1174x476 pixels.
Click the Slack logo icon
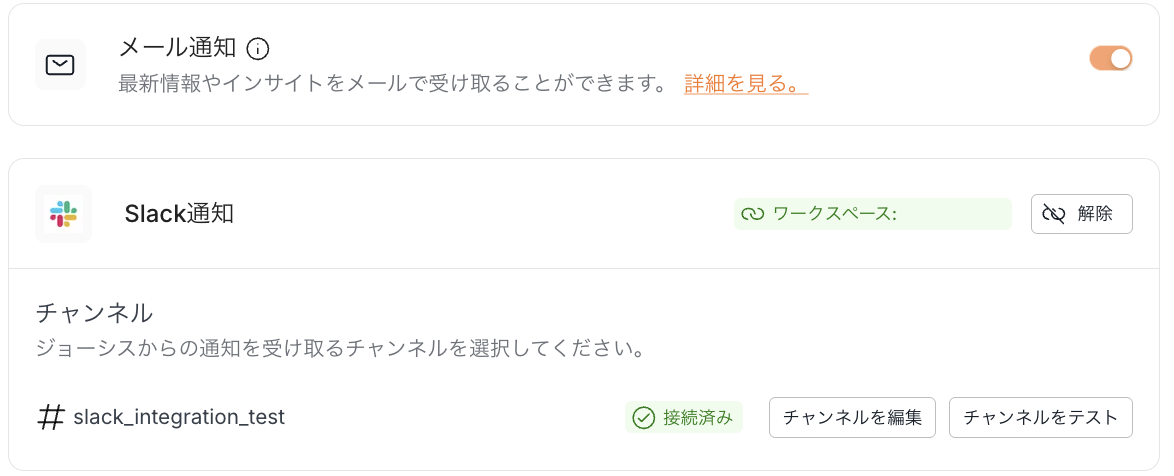click(x=63, y=214)
